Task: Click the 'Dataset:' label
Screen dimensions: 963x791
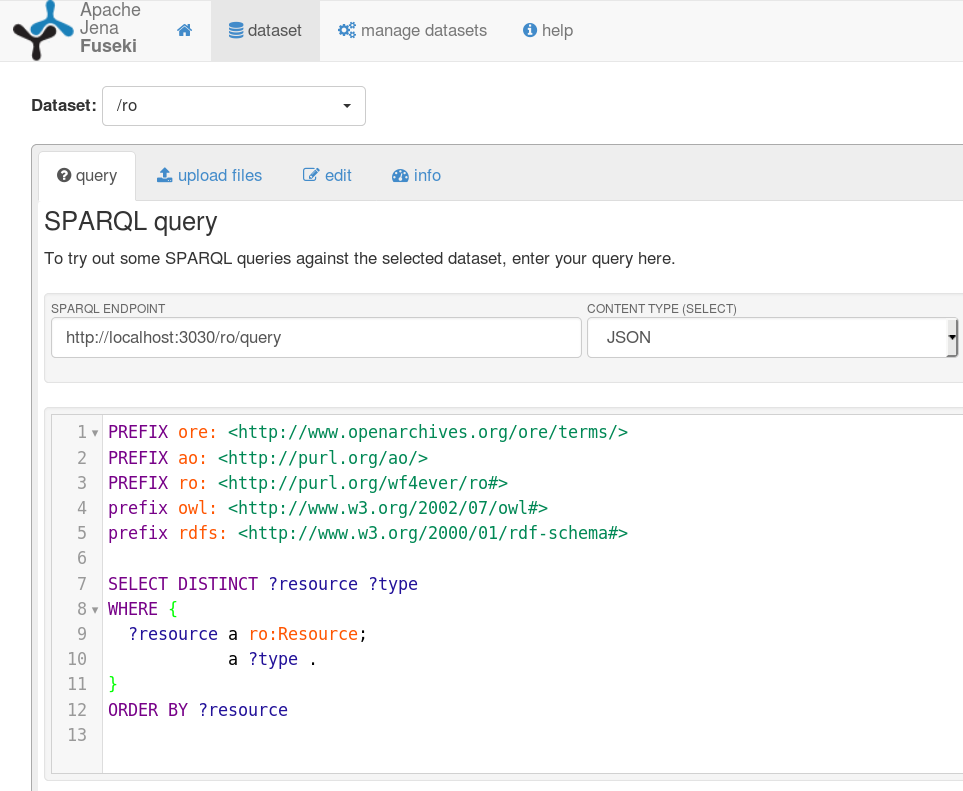Action: point(64,106)
